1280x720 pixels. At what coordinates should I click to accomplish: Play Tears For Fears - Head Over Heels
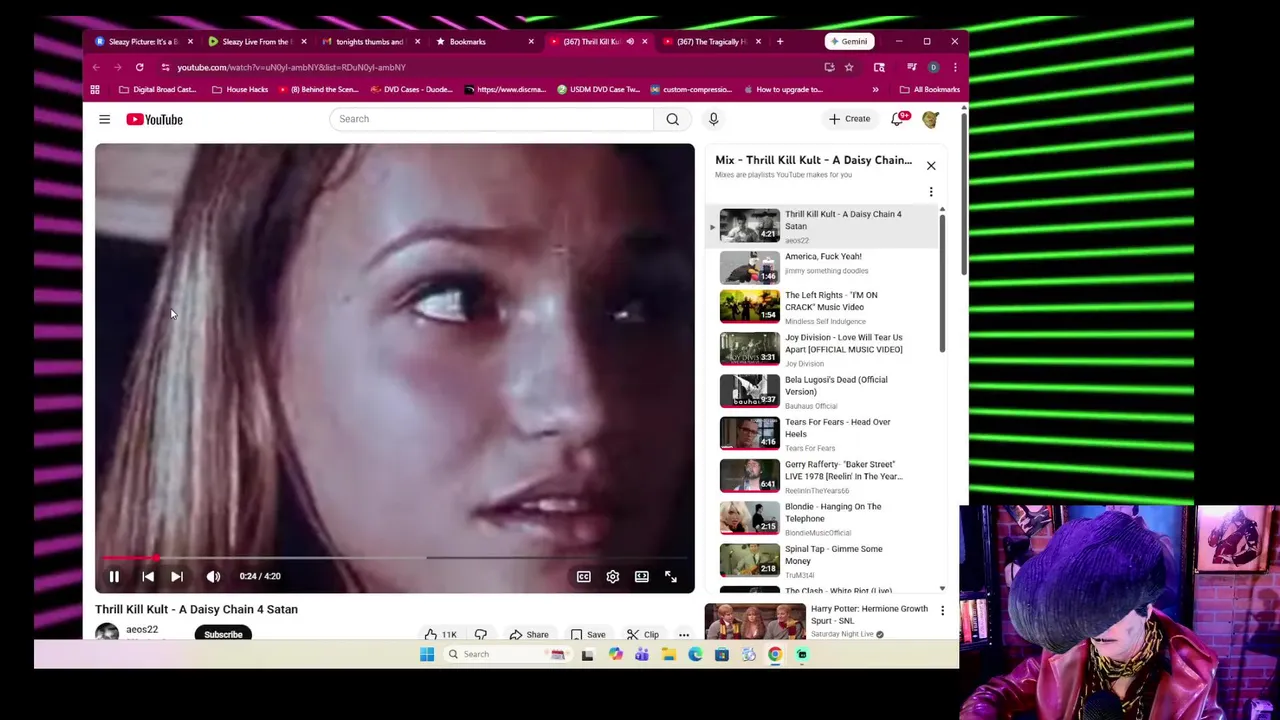(824, 433)
